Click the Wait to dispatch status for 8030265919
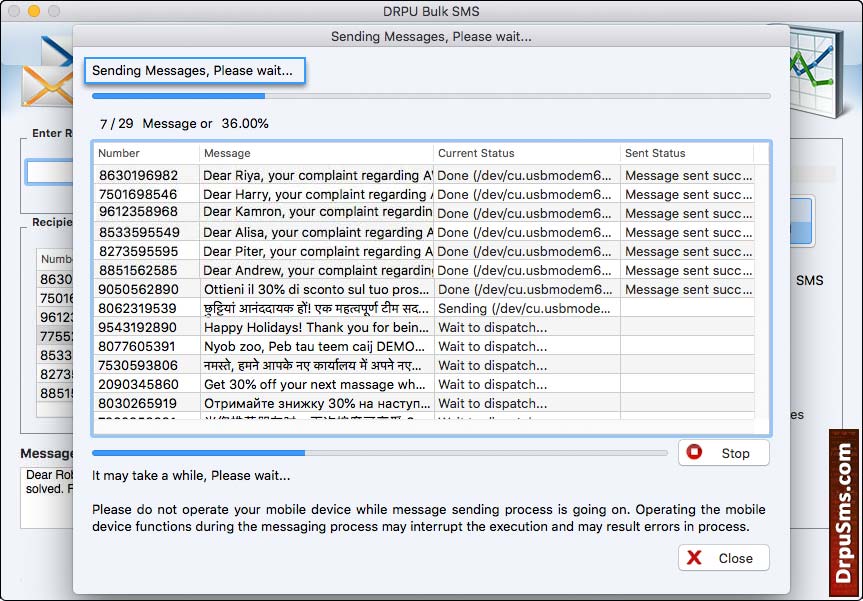Image resolution: width=863 pixels, height=601 pixels. pyautogui.click(x=527, y=403)
